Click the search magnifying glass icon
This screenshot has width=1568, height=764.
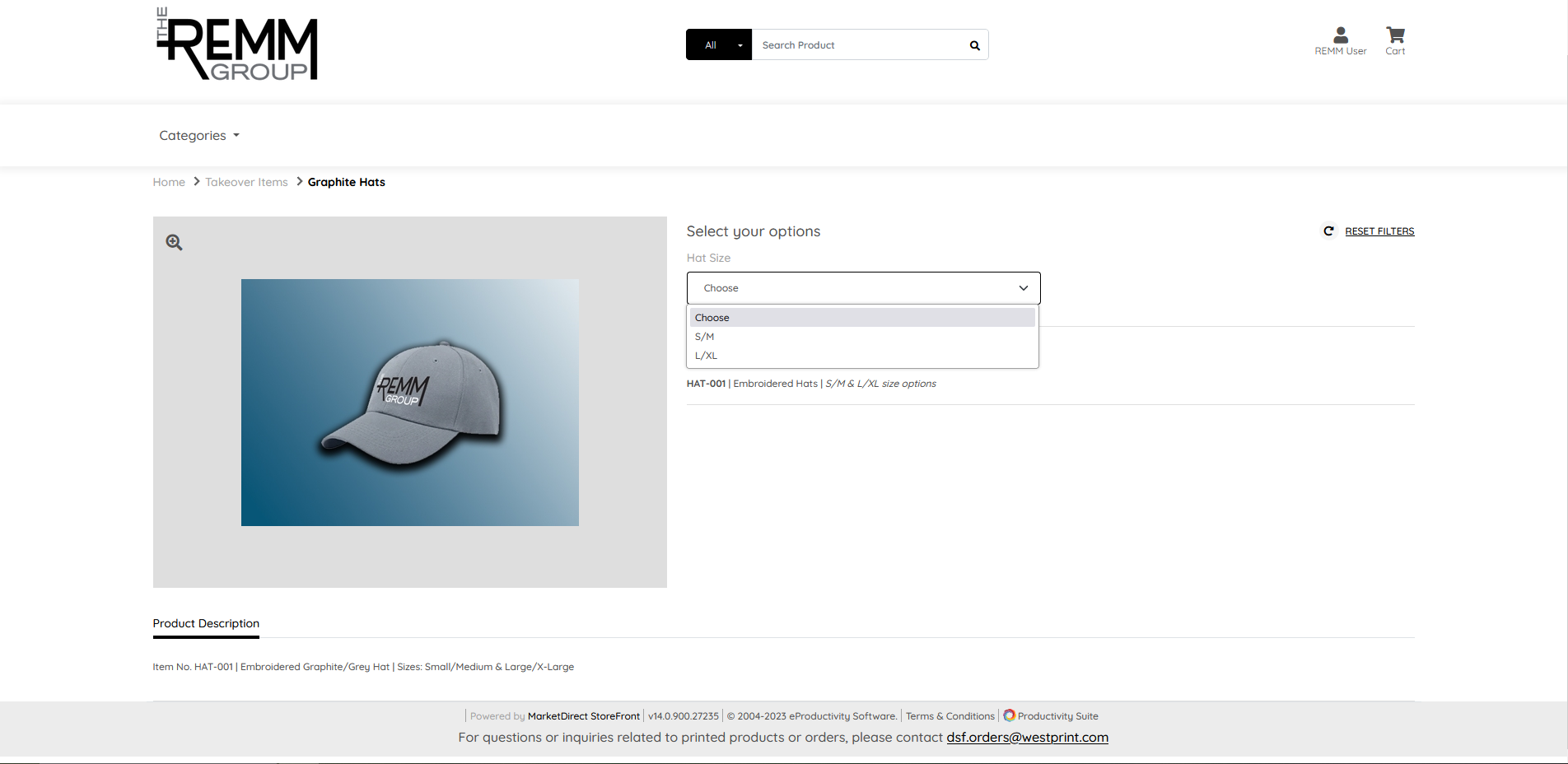click(x=974, y=45)
